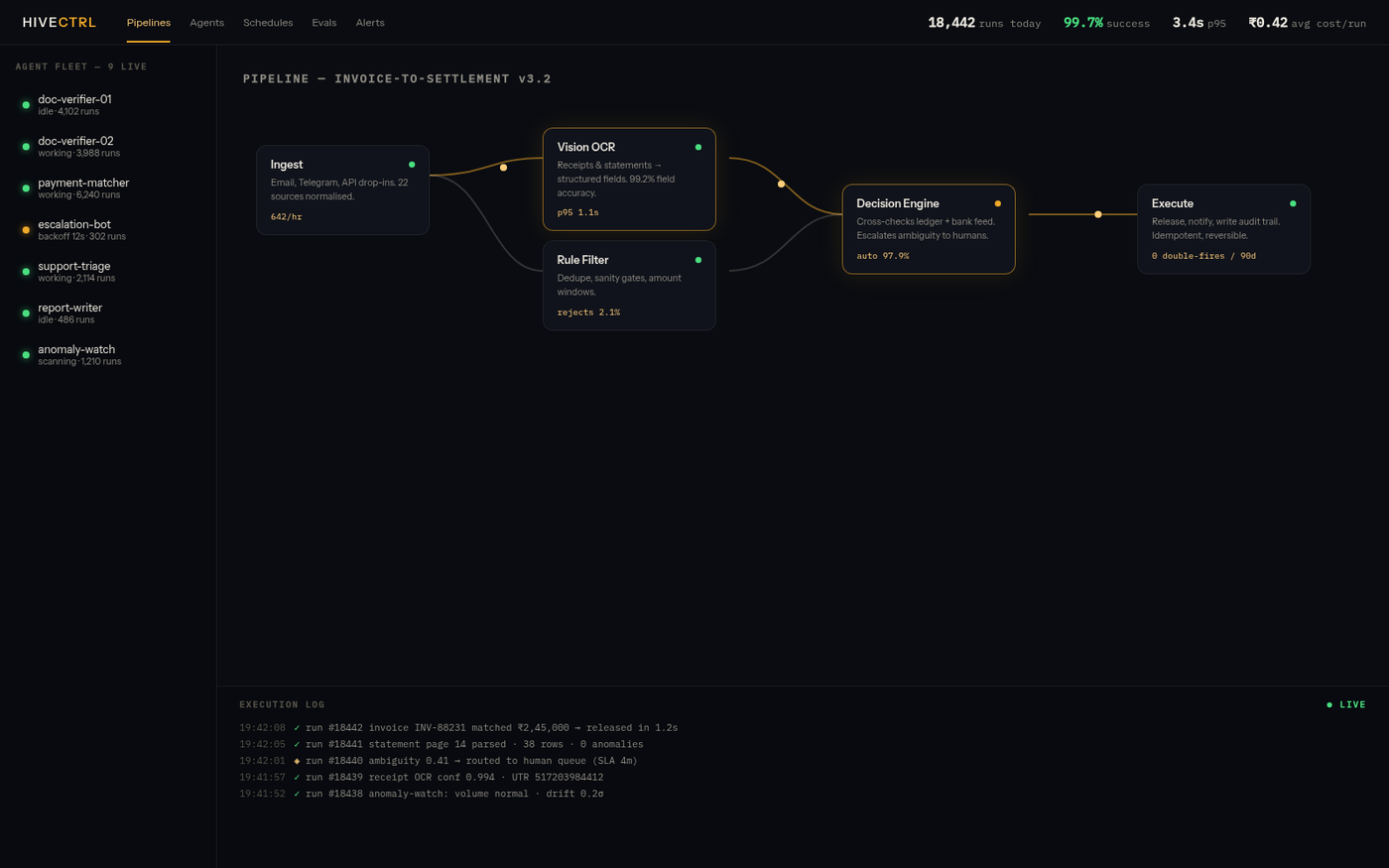Image resolution: width=1389 pixels, height=868 pixels.
Task: Click the LIVE indicator in execution log
Action: coord(1346,704)
